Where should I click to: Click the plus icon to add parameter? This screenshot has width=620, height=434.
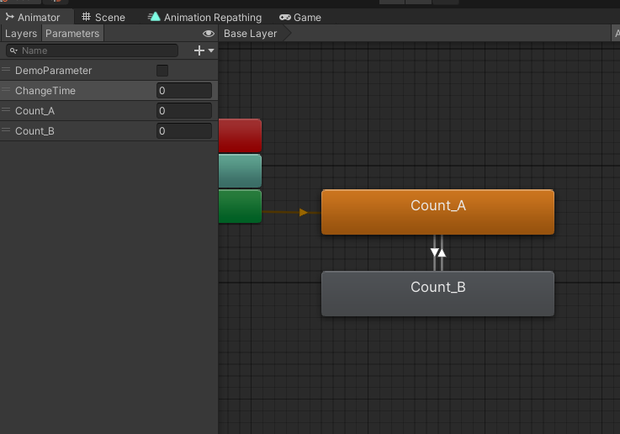pos(199,51)
